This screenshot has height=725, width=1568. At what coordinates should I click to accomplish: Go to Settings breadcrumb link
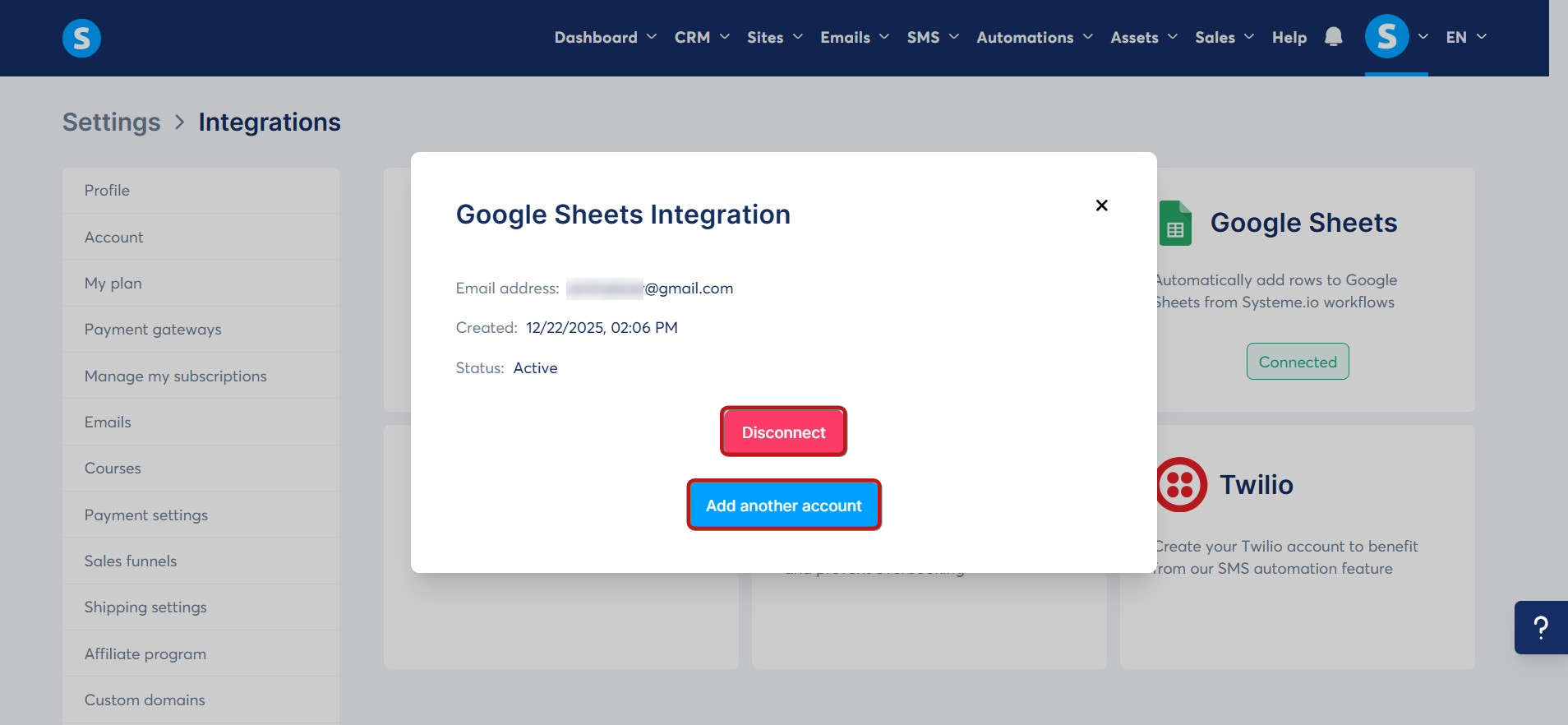(112, 122)
